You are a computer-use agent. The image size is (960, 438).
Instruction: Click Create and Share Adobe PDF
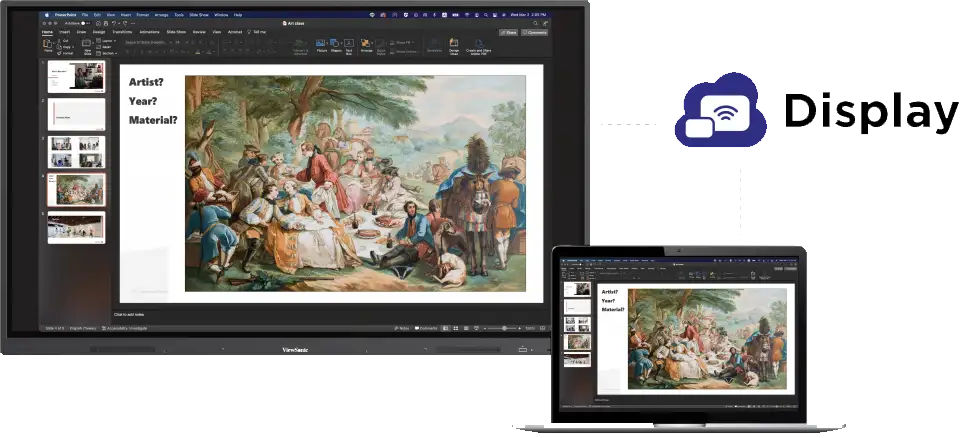point(476,46)
